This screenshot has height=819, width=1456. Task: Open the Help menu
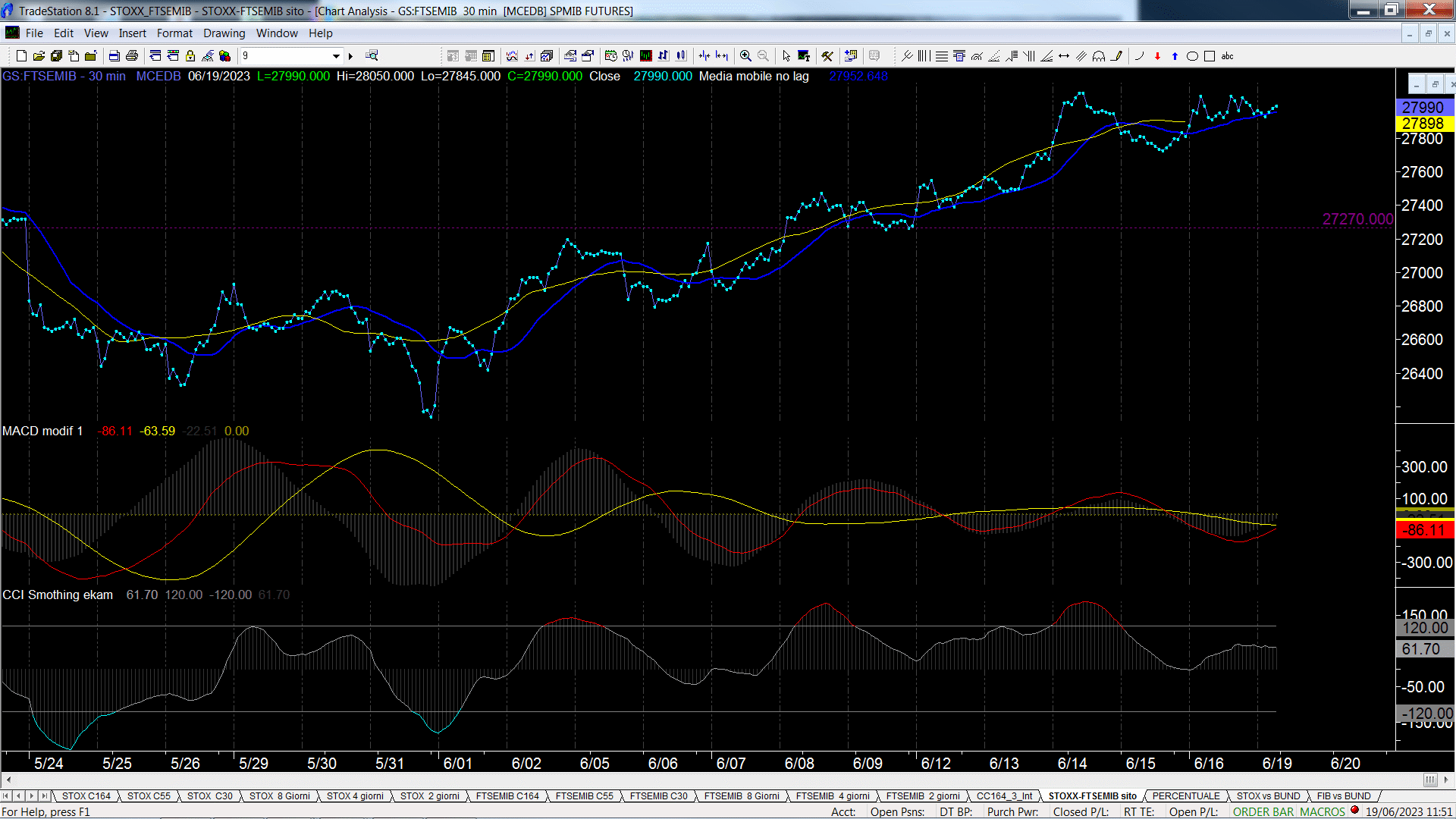pyautogui.click(x=320, y=33)
